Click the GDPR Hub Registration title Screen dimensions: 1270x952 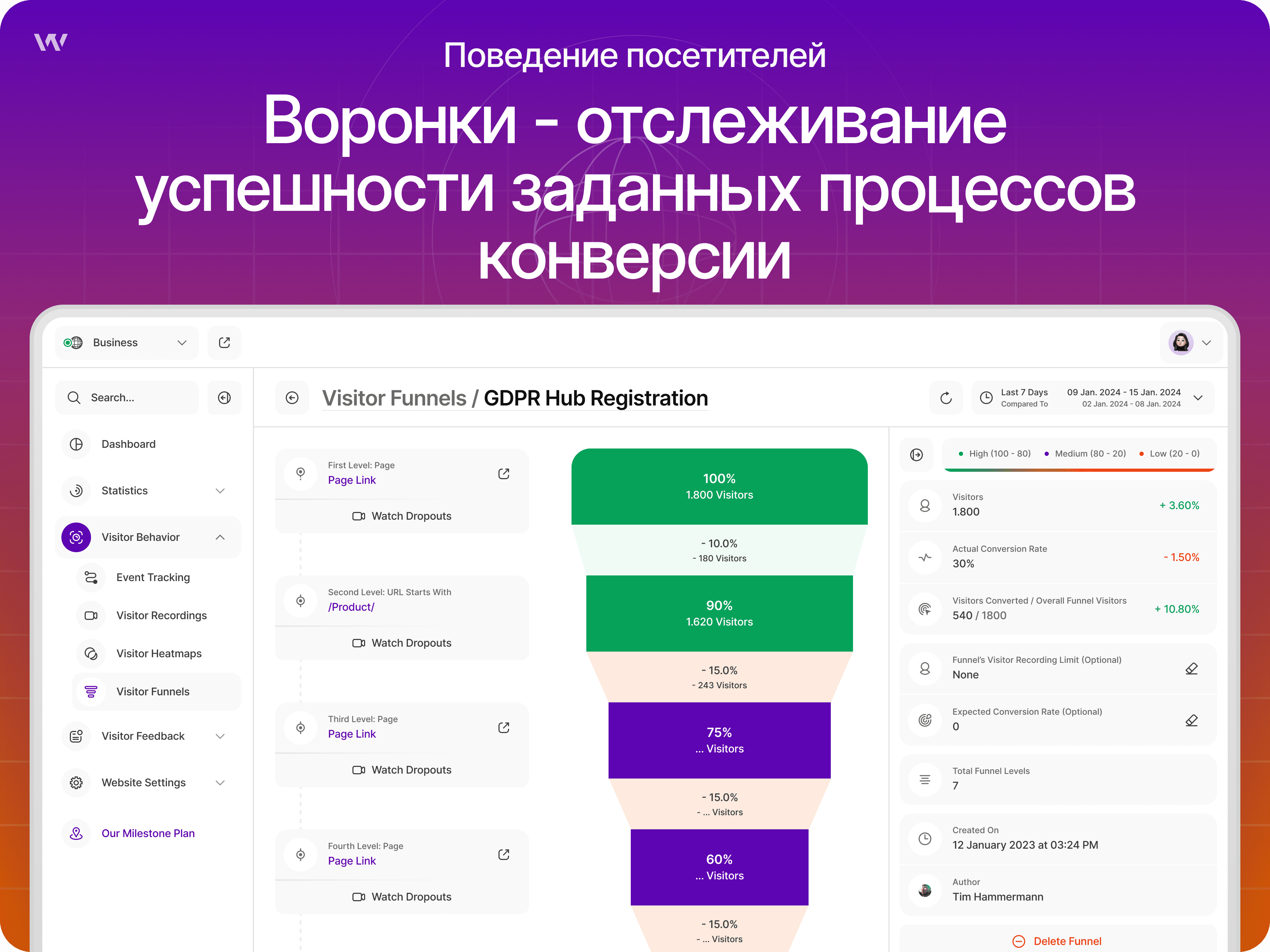(x=595, y=398)
